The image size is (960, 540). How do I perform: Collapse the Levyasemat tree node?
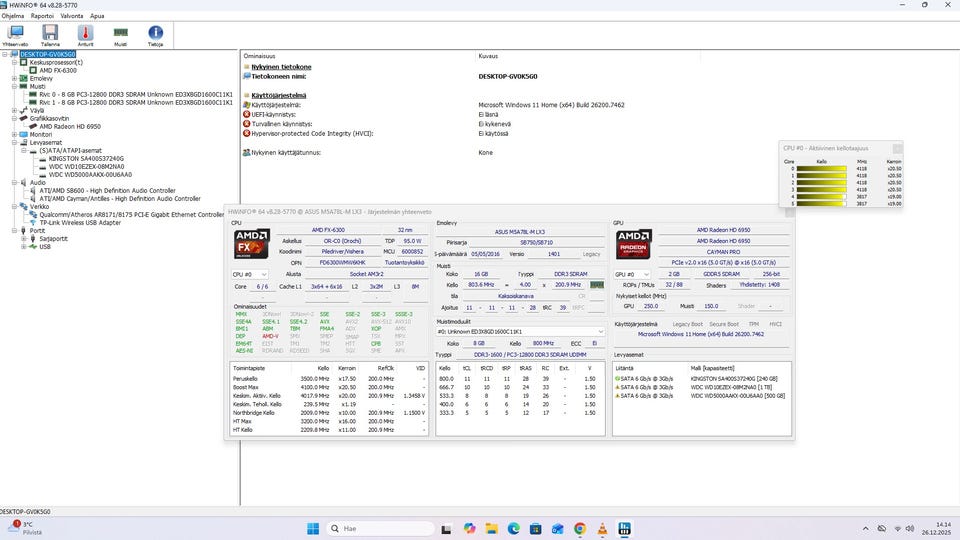13,141
